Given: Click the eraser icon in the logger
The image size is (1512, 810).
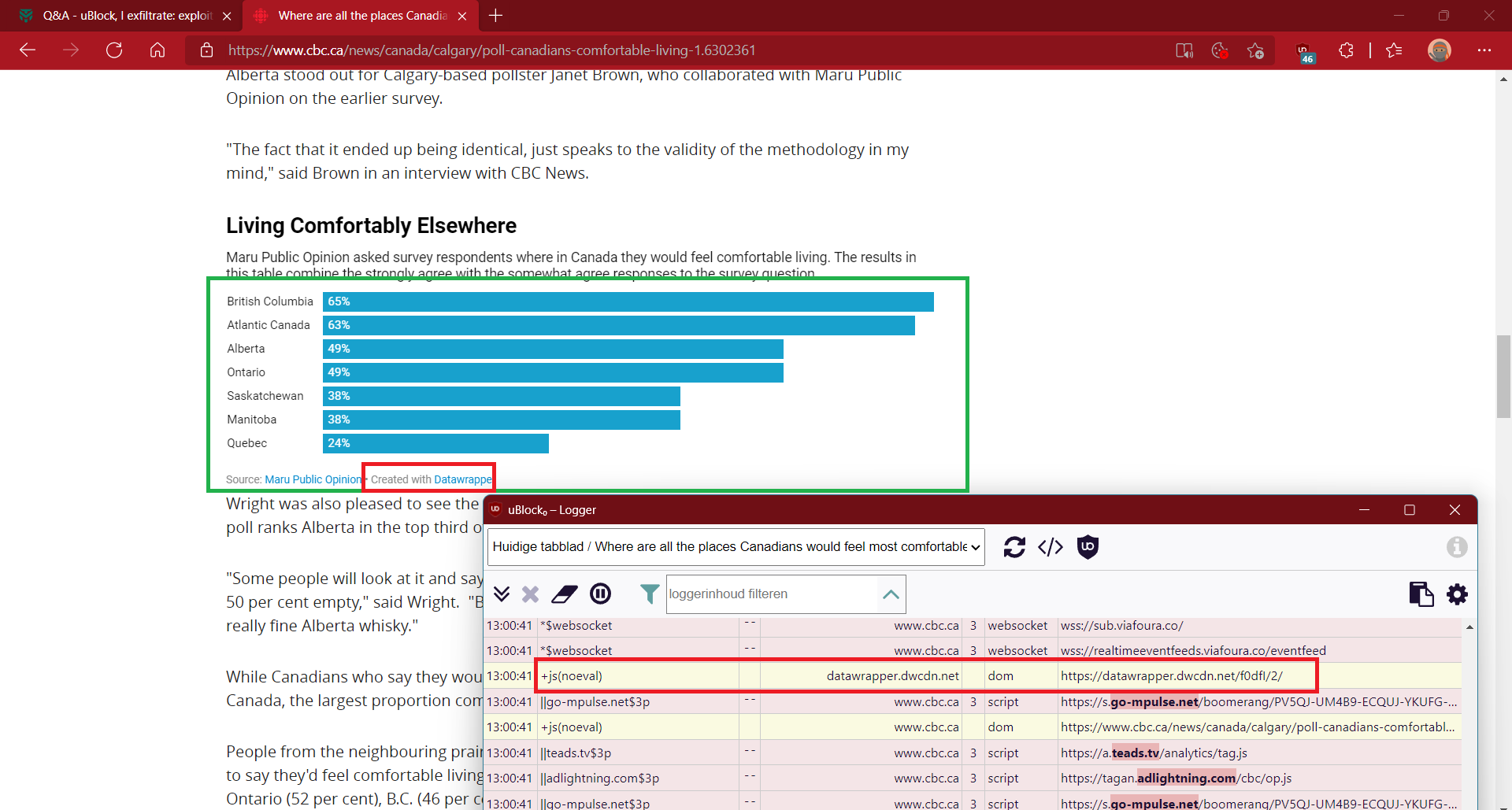Looking at the screenshot, I should click(x=565, y=594).
